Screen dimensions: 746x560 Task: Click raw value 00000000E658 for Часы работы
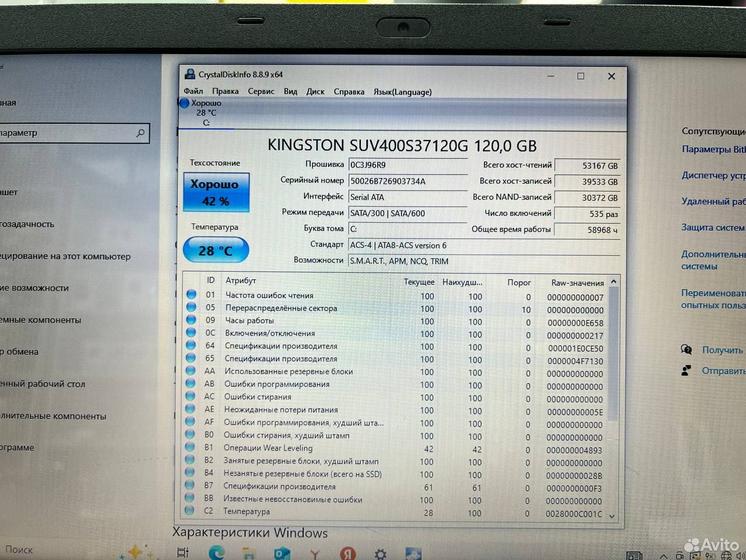pyautogui.click(x=575, y=323)
